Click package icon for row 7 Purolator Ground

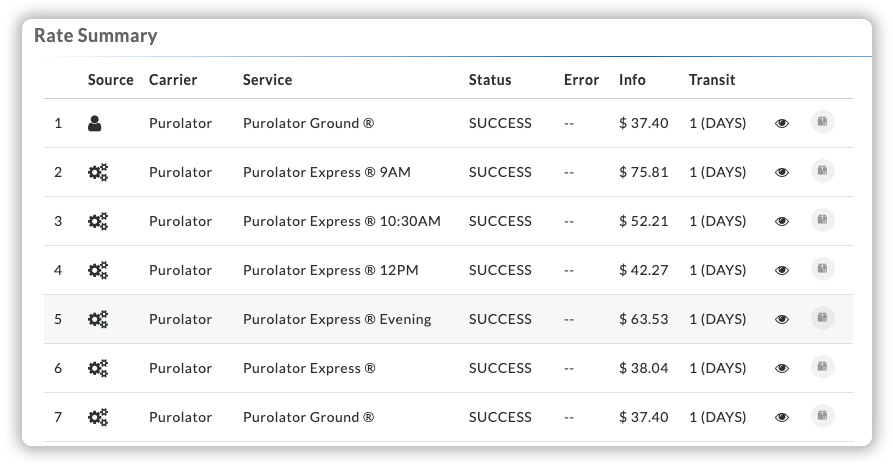click(822, 416)
